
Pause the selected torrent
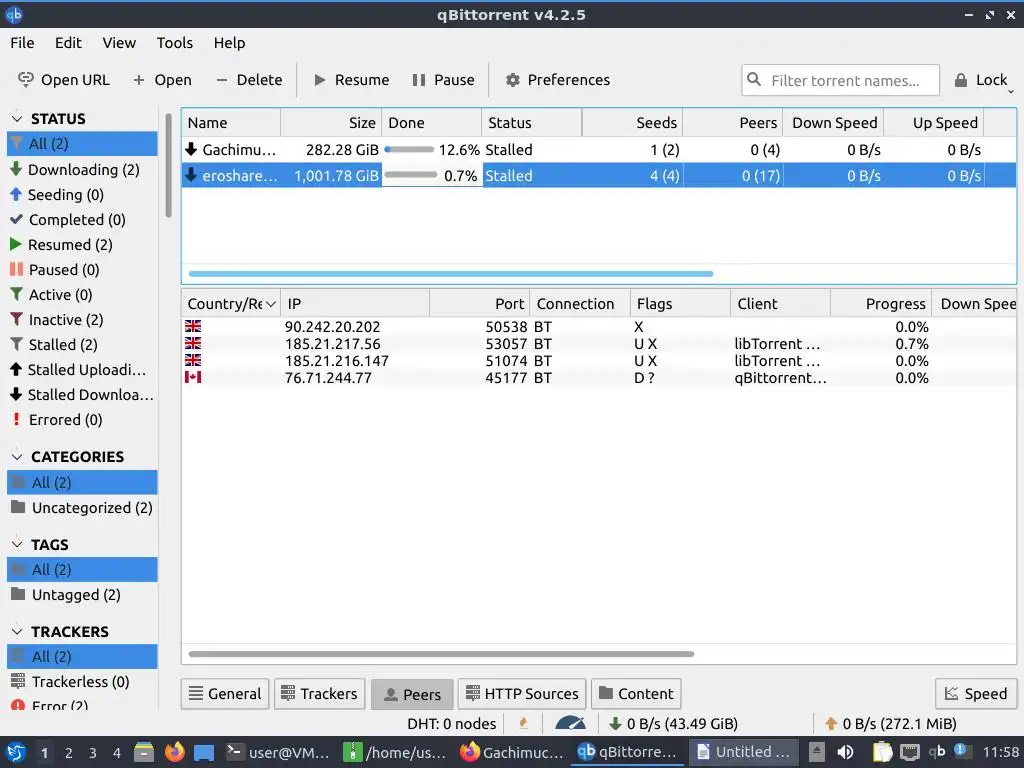(443, 80)
